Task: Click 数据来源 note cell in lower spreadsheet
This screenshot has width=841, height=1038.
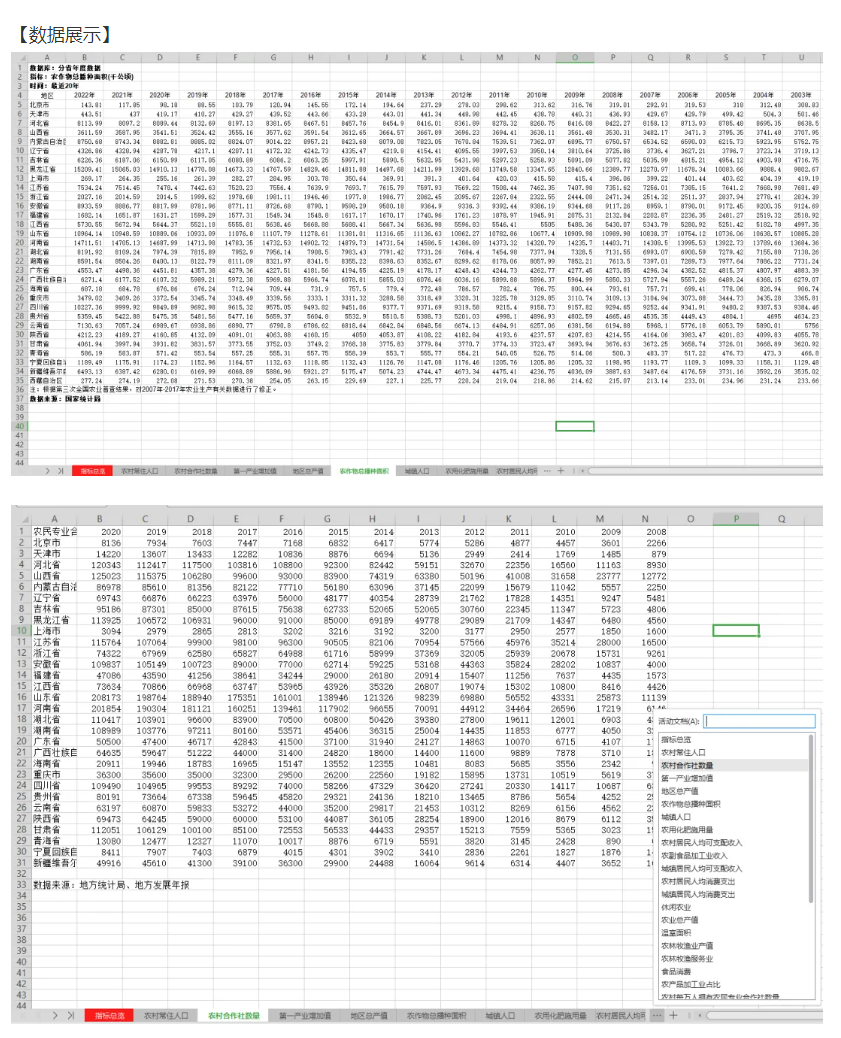Action: (111, 884)
